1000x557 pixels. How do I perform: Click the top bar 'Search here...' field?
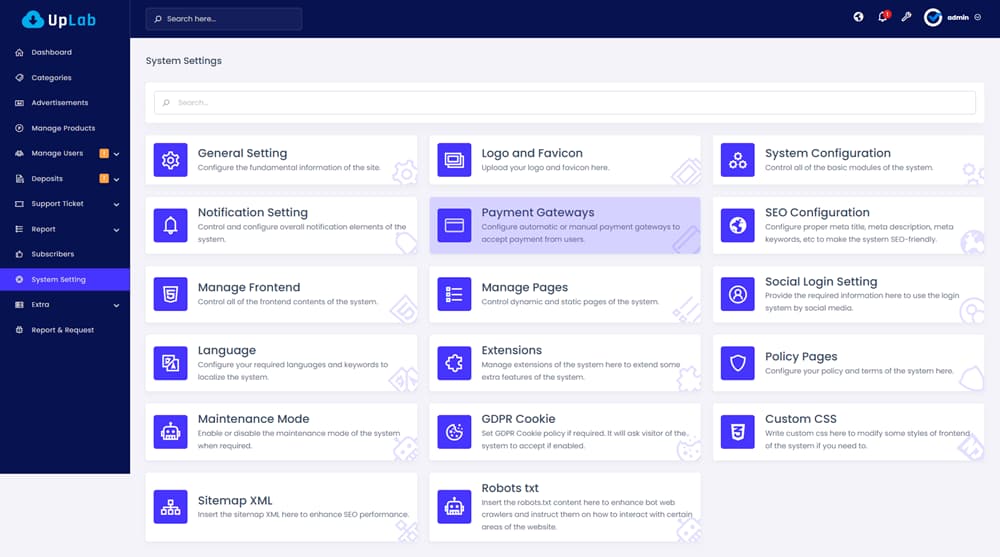coord(224,19)
